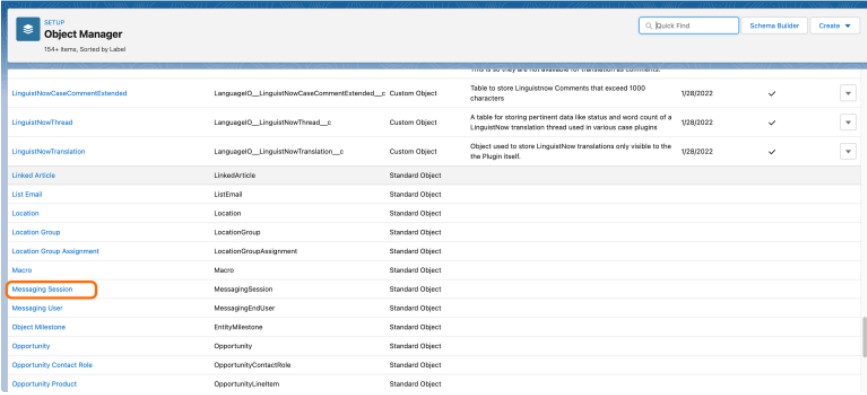Viewport: 867px width, 395px height.
Task: Open the Macro object
Action: point(22,271)
